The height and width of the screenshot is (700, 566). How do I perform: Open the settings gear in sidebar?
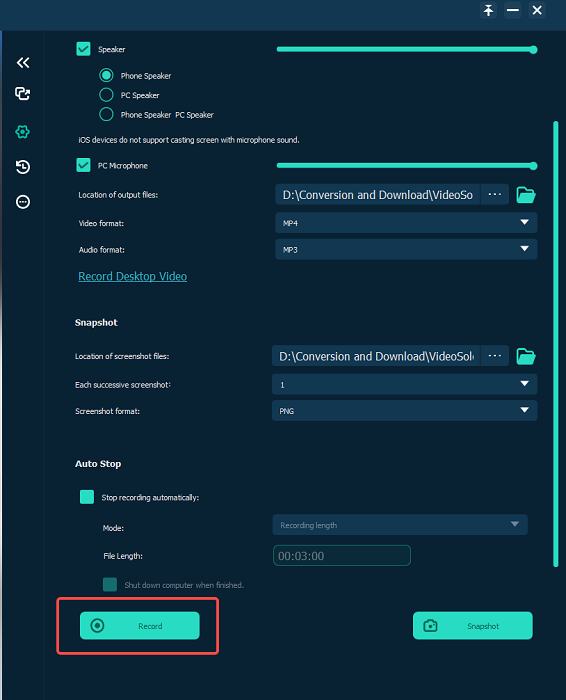tap(23, 132)
